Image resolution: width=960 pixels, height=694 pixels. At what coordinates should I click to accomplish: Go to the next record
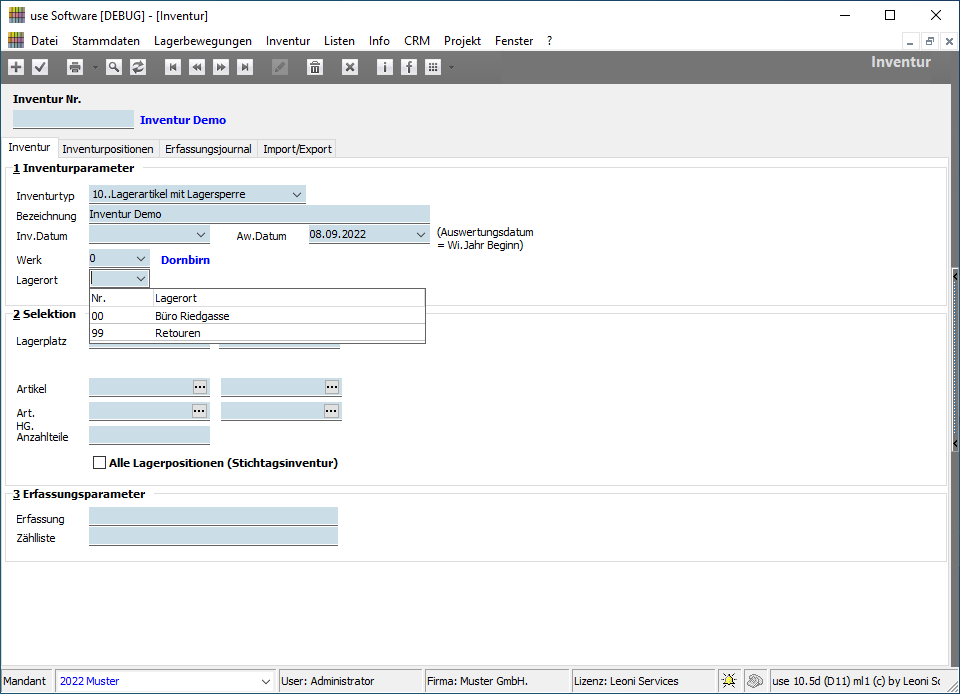point(221,67)
